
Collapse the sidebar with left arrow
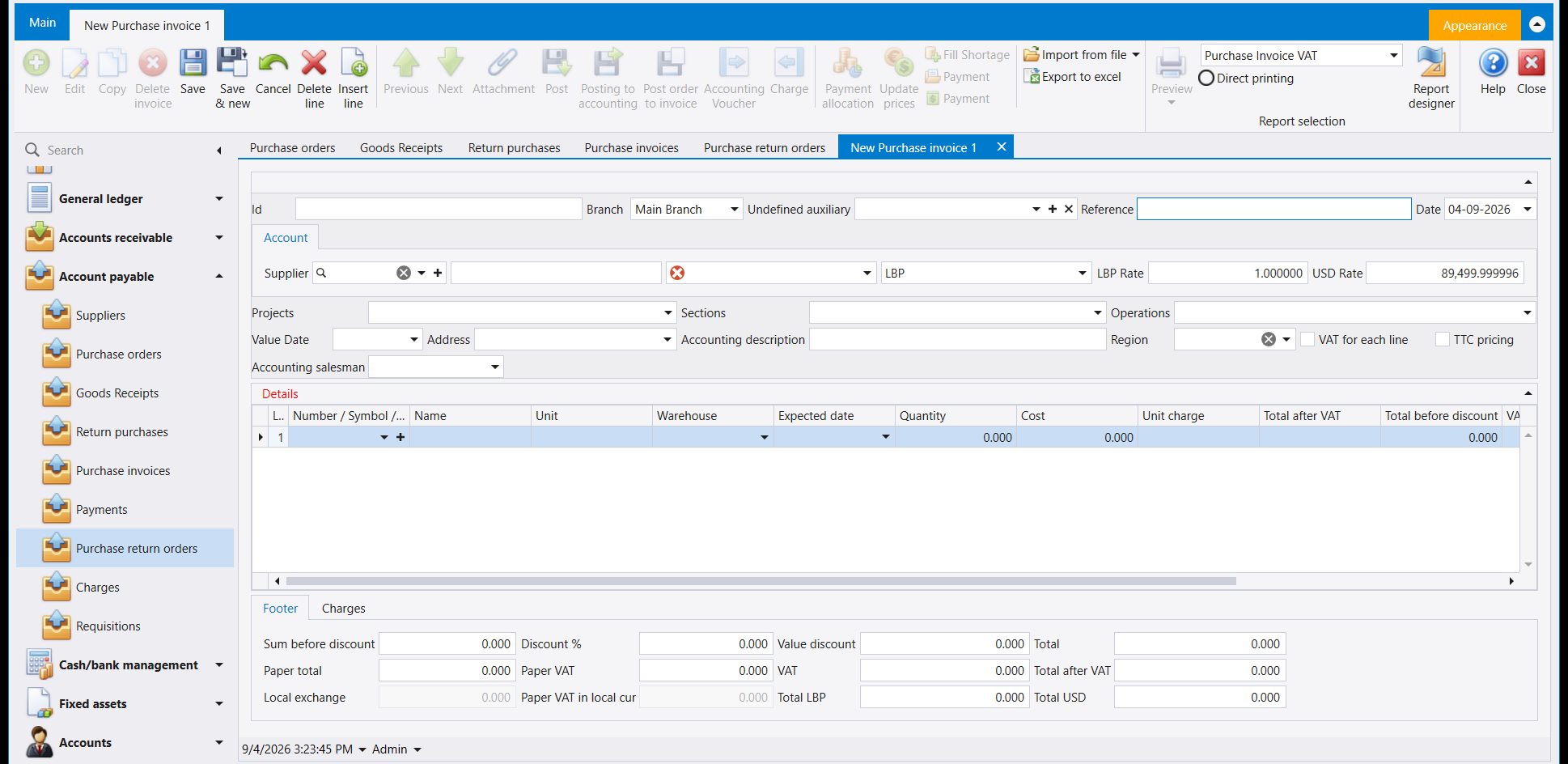218,150
